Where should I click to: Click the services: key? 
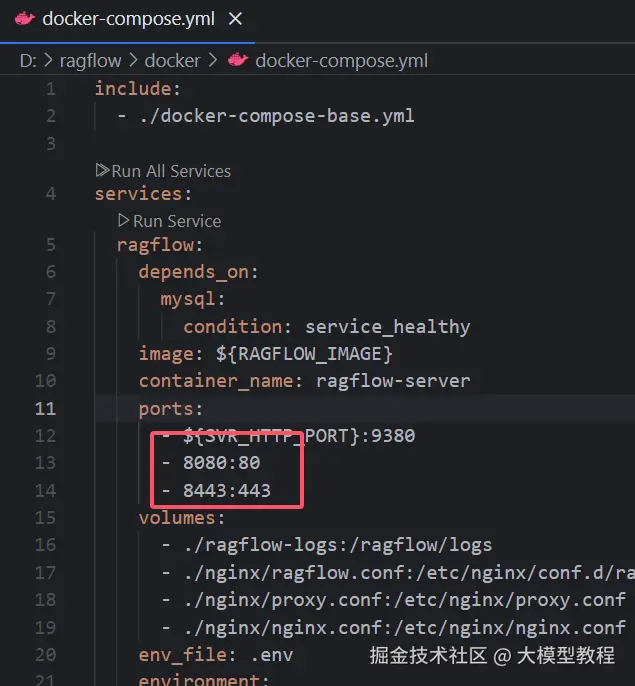click(143, 194)
